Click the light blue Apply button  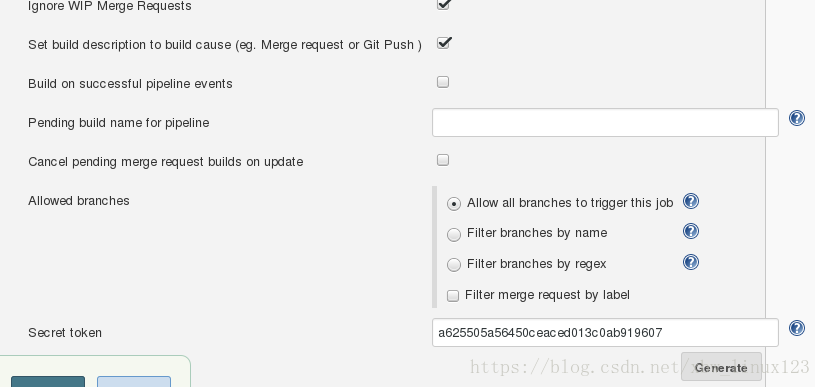pyautogui.click(x=134, y=381)
